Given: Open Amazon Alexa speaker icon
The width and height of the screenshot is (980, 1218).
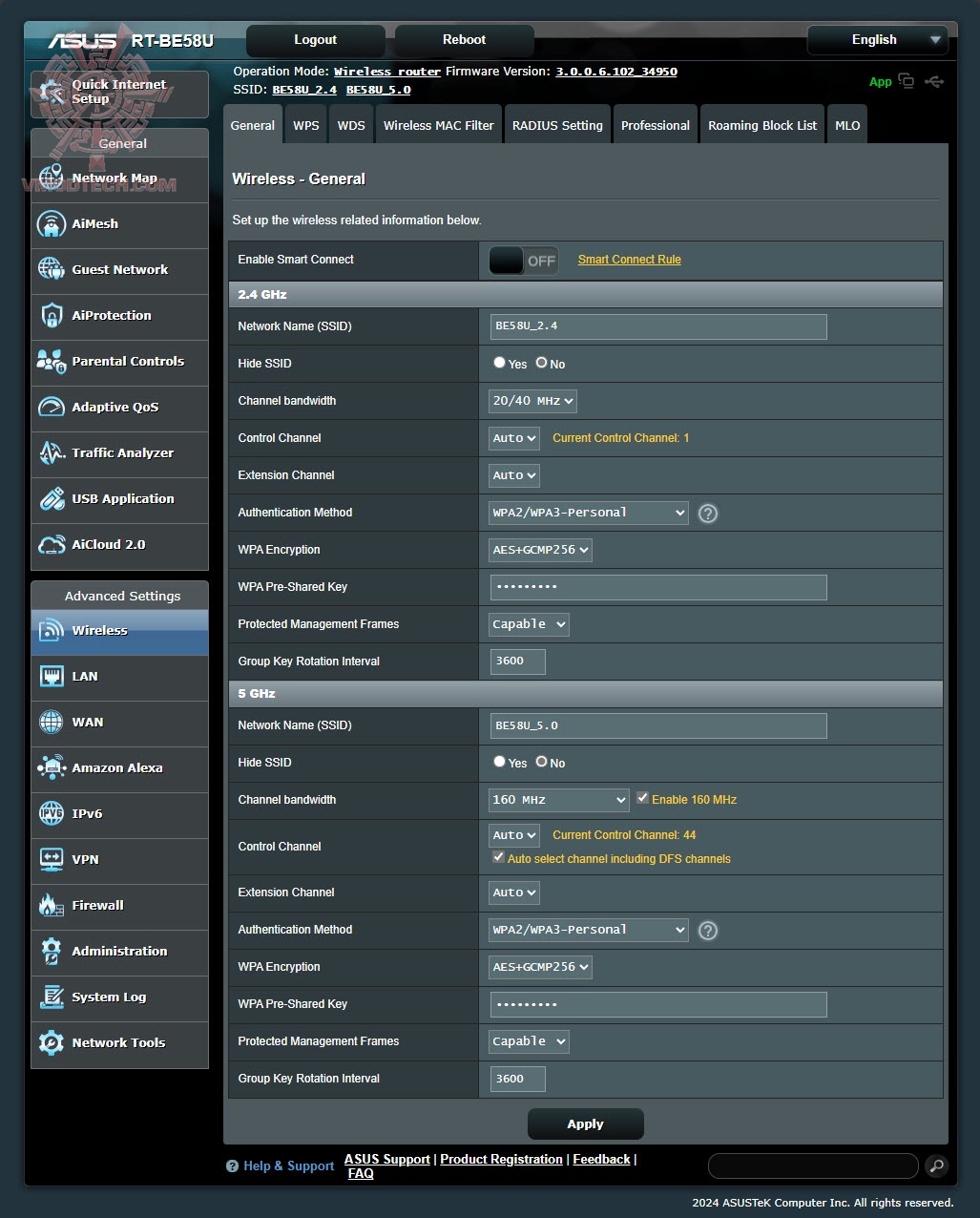Looking at the screenshot, I should [52, 768].
